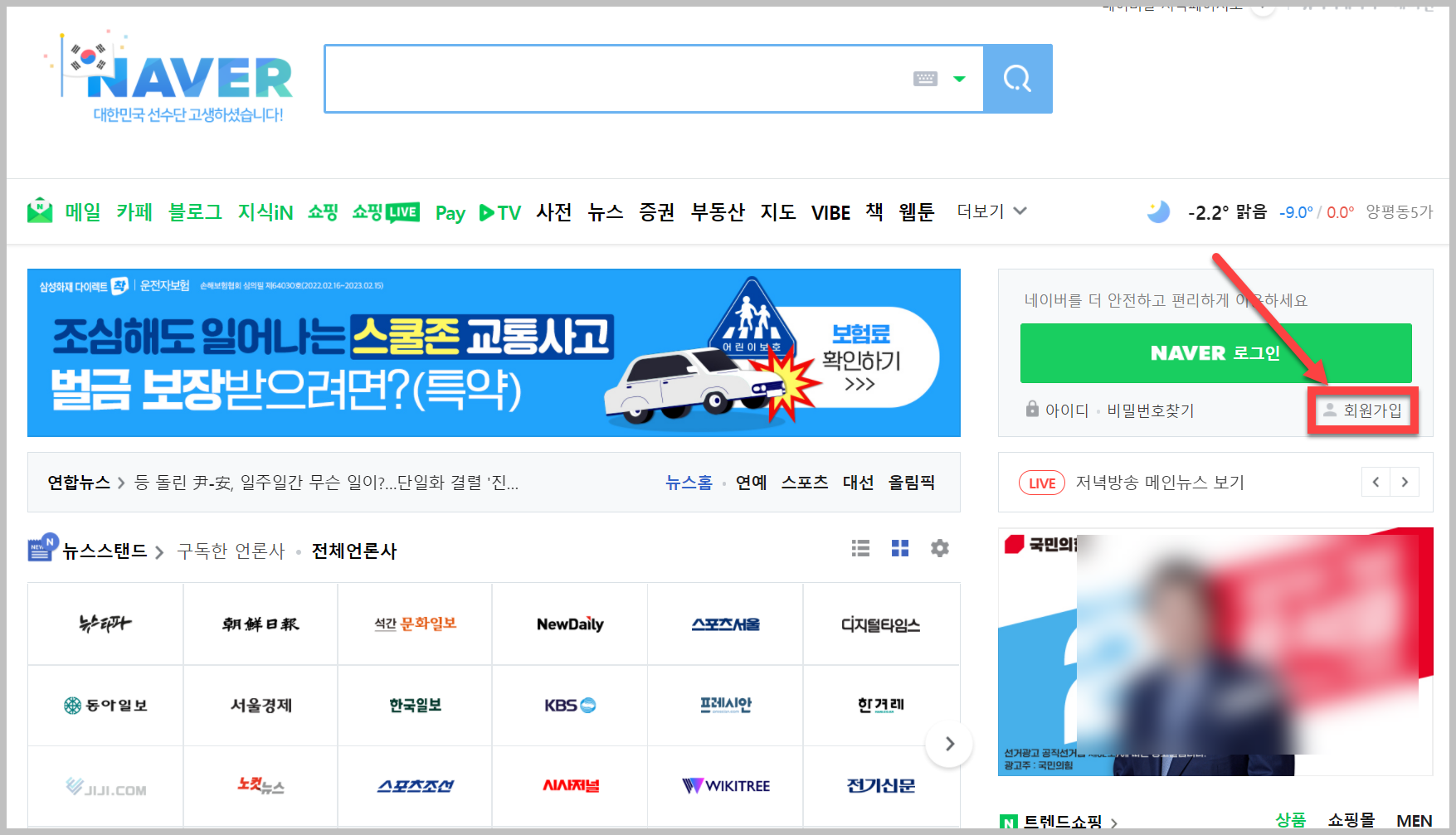The width and height of the screenshot is (1456, 835).
Task: Open newsstand settings gear icon
Action: click(x=940, y=548)
